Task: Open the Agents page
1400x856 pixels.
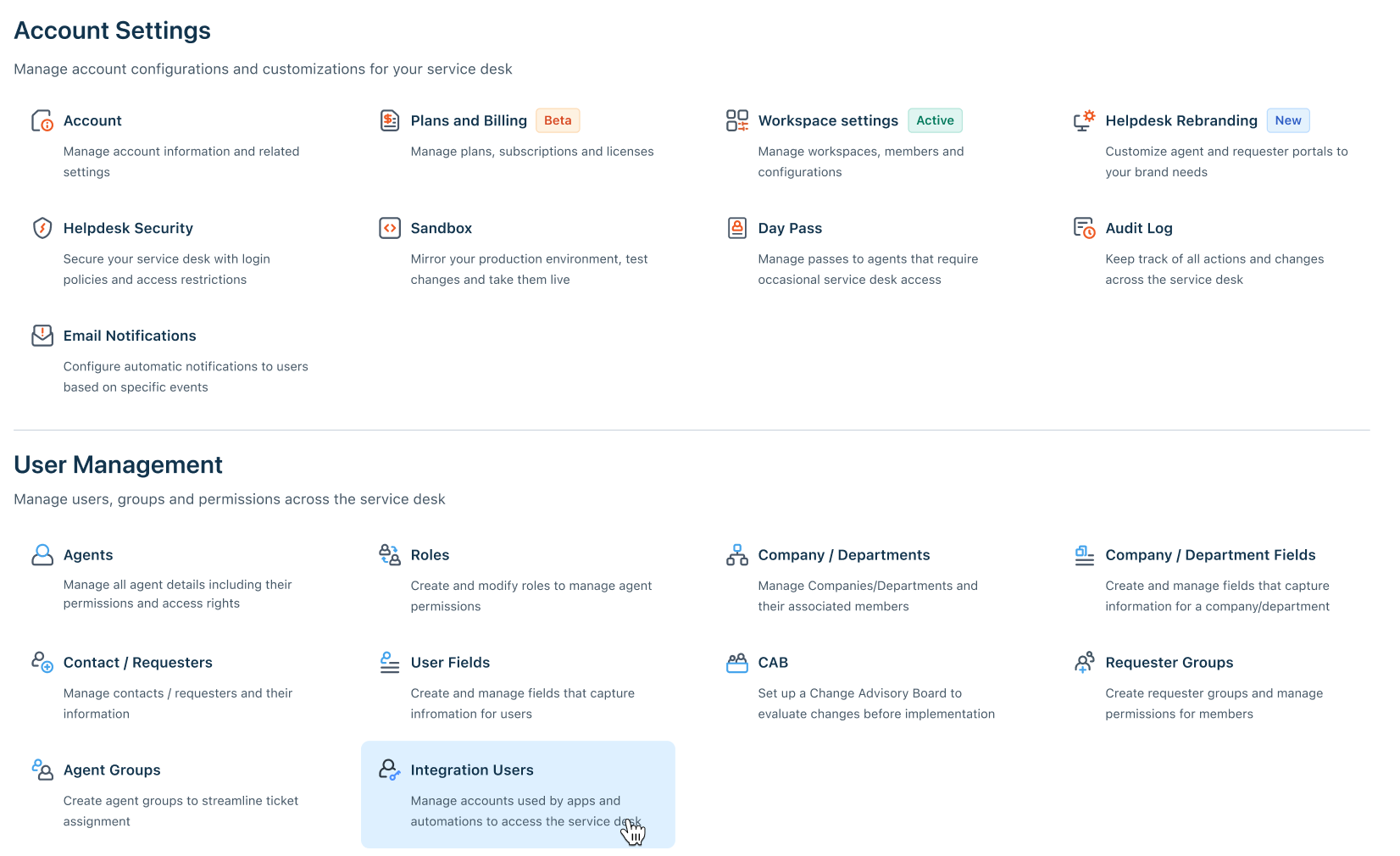Action: (x=88, y=555)
